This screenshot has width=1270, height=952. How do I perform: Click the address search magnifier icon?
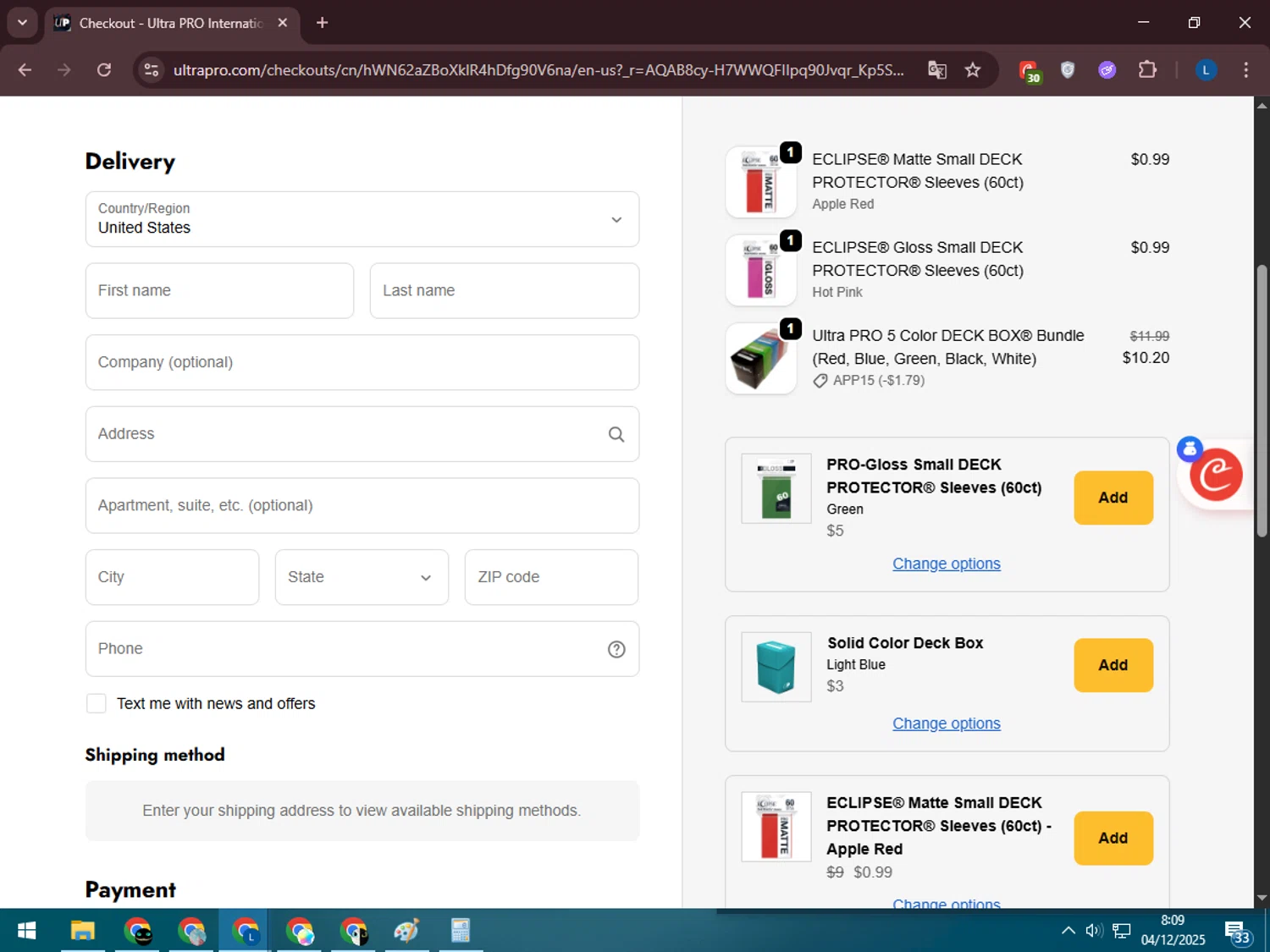pos(616,434)
